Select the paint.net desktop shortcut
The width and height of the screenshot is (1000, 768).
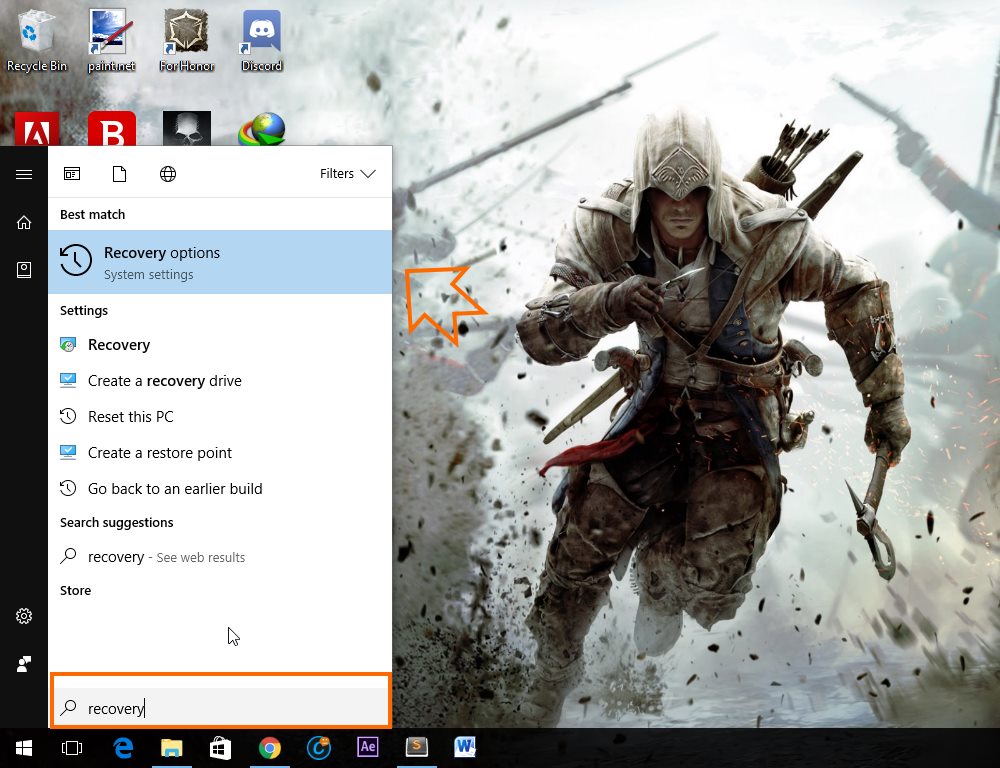coord(112,40)
